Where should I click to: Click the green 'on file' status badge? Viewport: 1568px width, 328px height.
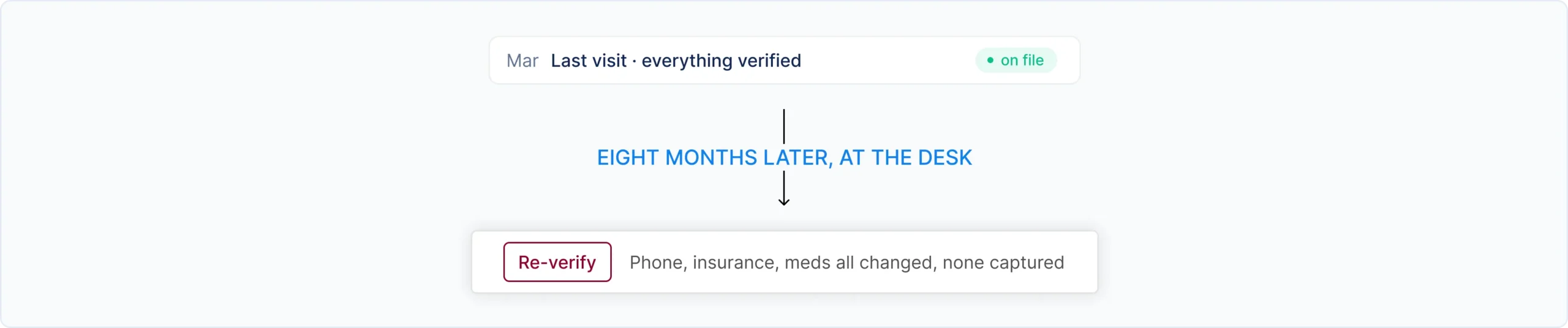[1016, 60]
